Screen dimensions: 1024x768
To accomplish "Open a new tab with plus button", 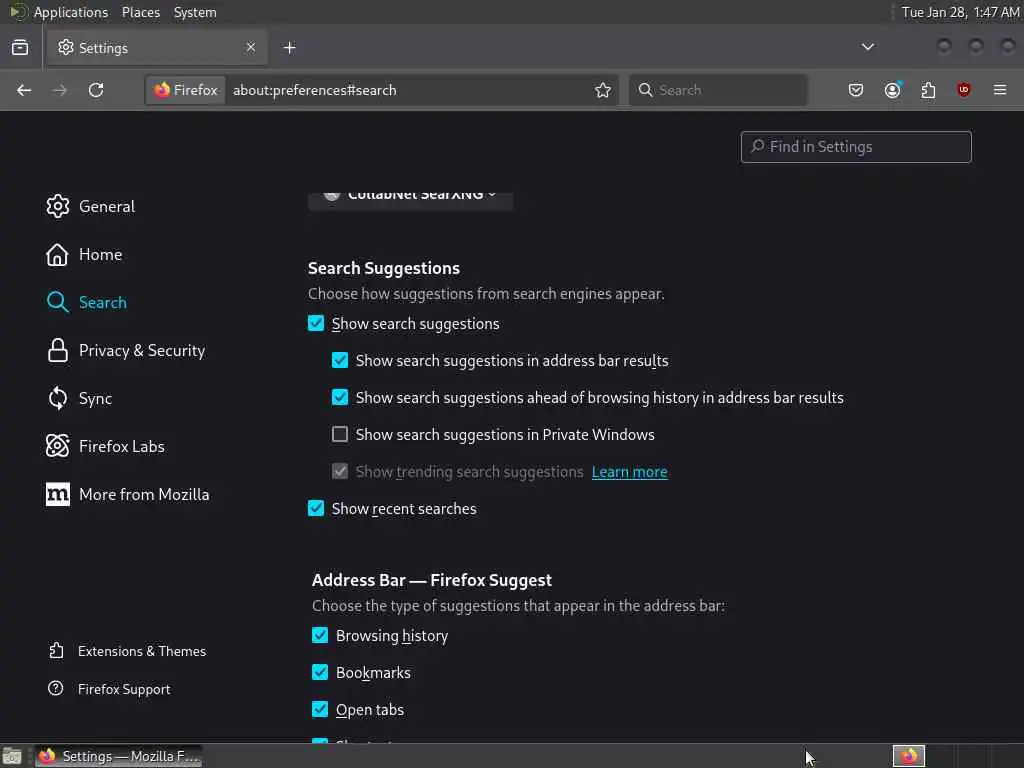I will (289, 47).
